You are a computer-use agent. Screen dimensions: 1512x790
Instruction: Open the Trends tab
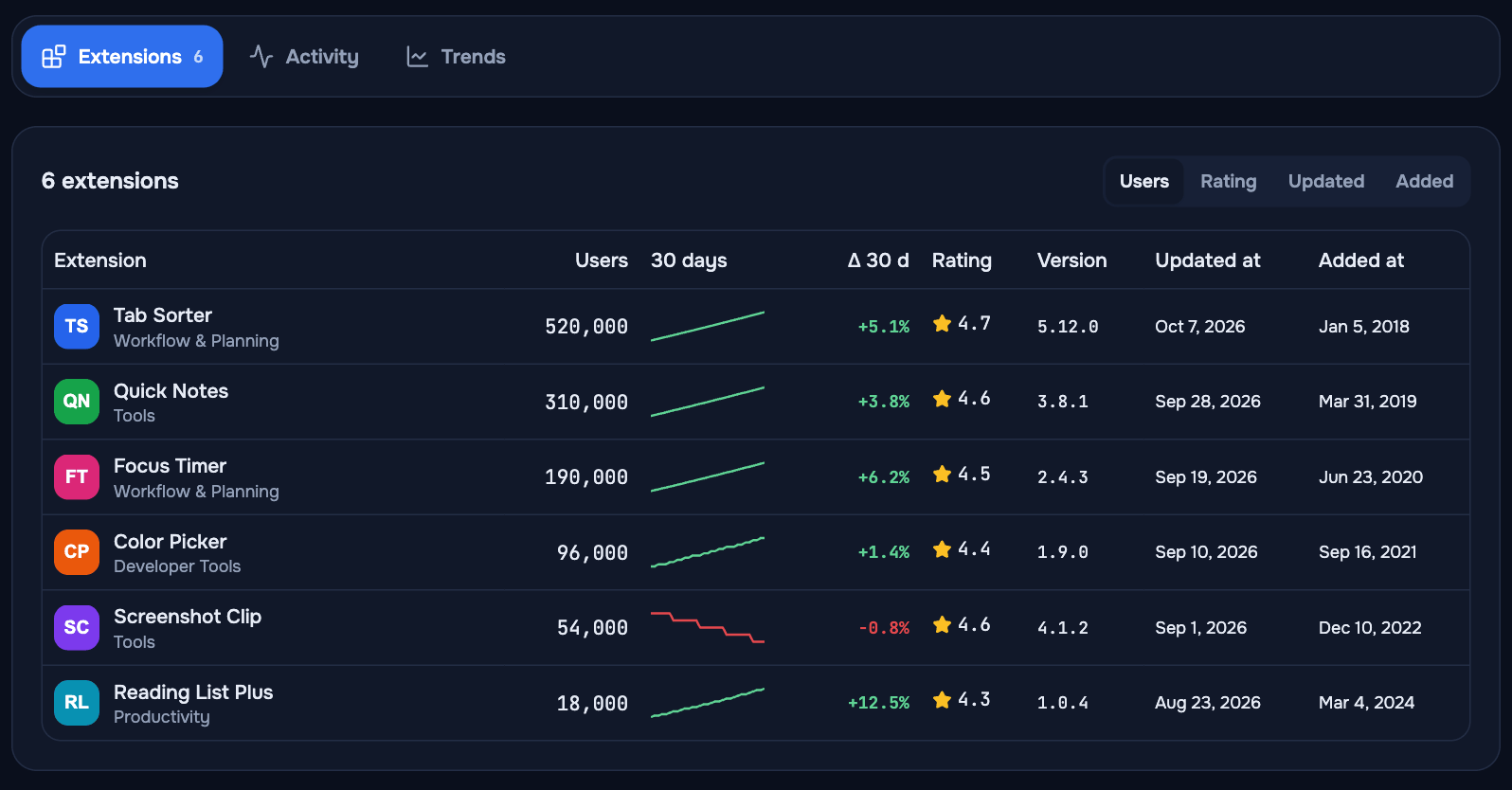pos(456,57)
